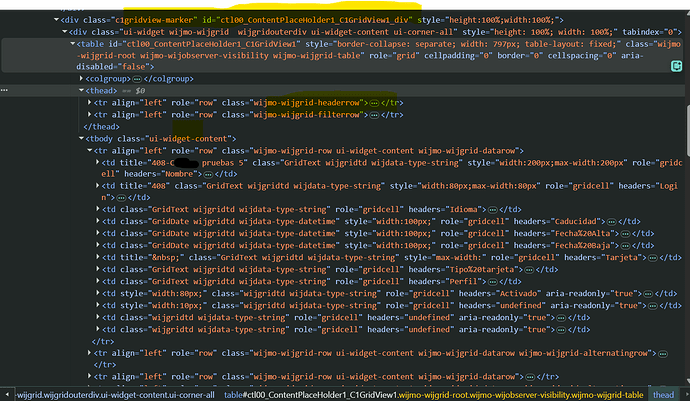Click ellipsis badge of Fecha%20Alta td
Viewport: 690px width, 401px height.
[x=625, y=234]
